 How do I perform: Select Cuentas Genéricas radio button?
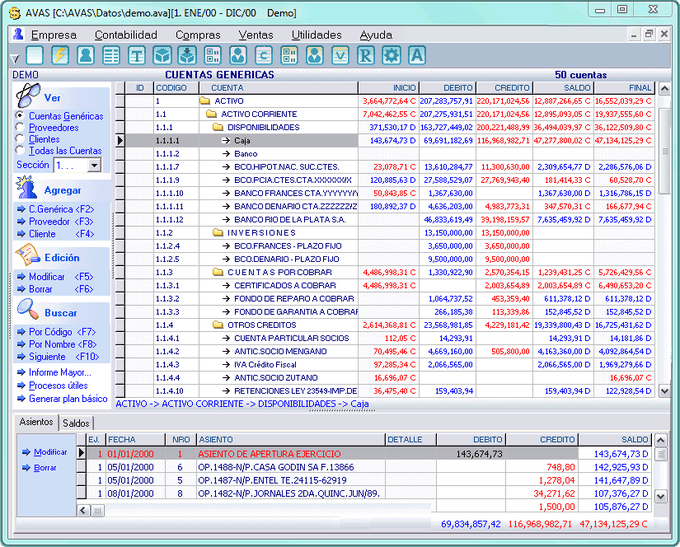[20, 116]
